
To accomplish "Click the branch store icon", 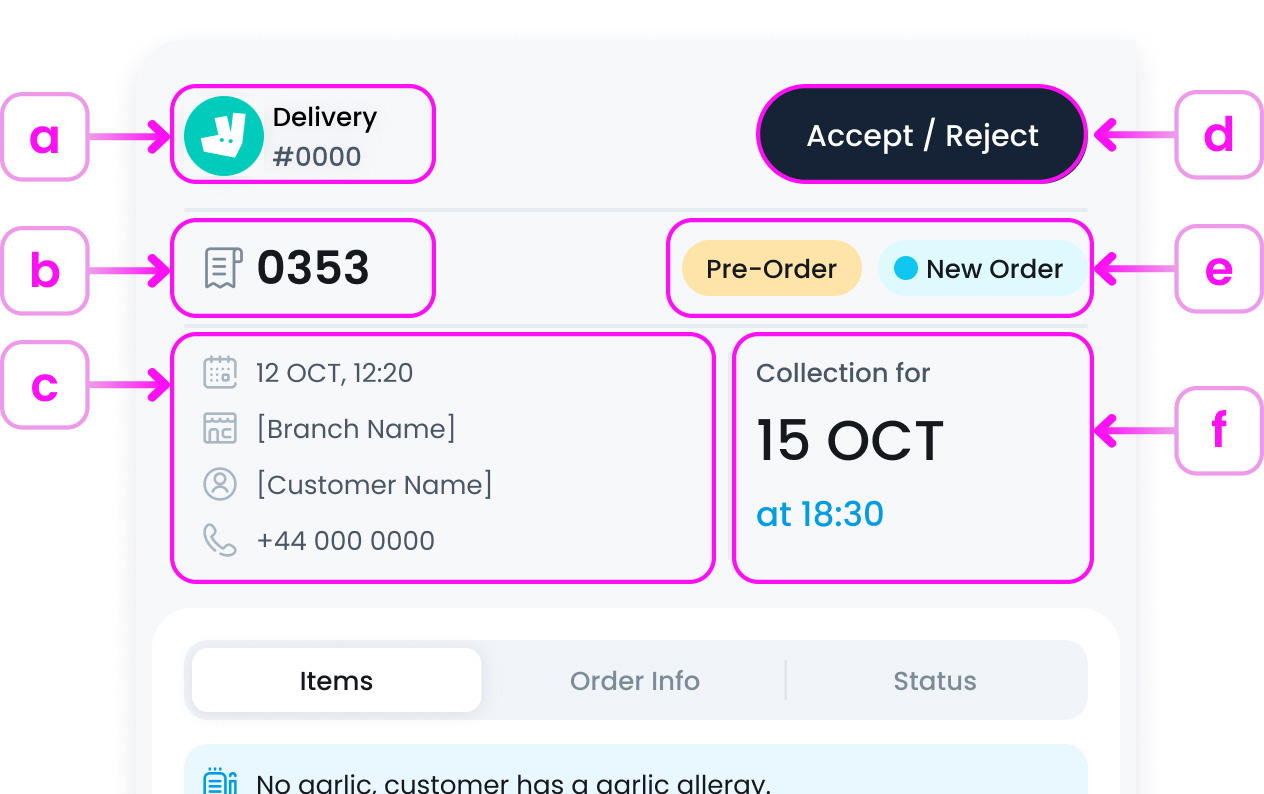I will click(220, 429).
